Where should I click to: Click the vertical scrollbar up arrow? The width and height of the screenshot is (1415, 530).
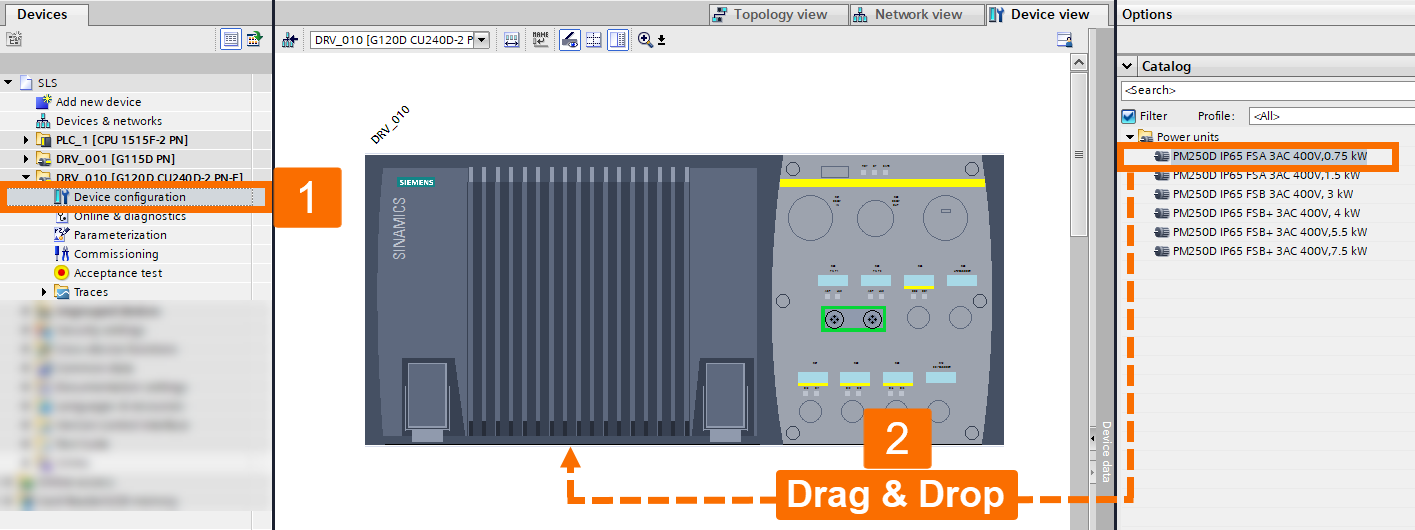(1078, 63)
